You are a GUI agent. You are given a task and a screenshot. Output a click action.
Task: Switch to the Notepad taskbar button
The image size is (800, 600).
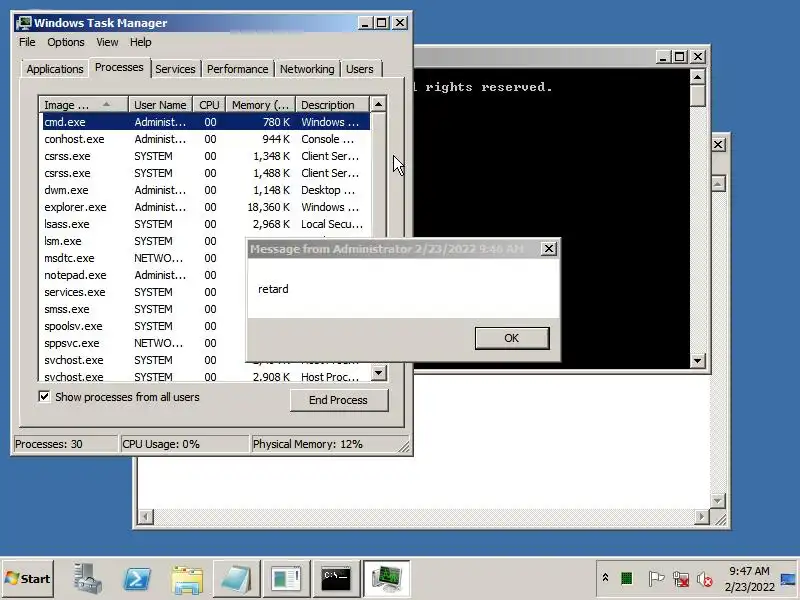tap(236, 579)
